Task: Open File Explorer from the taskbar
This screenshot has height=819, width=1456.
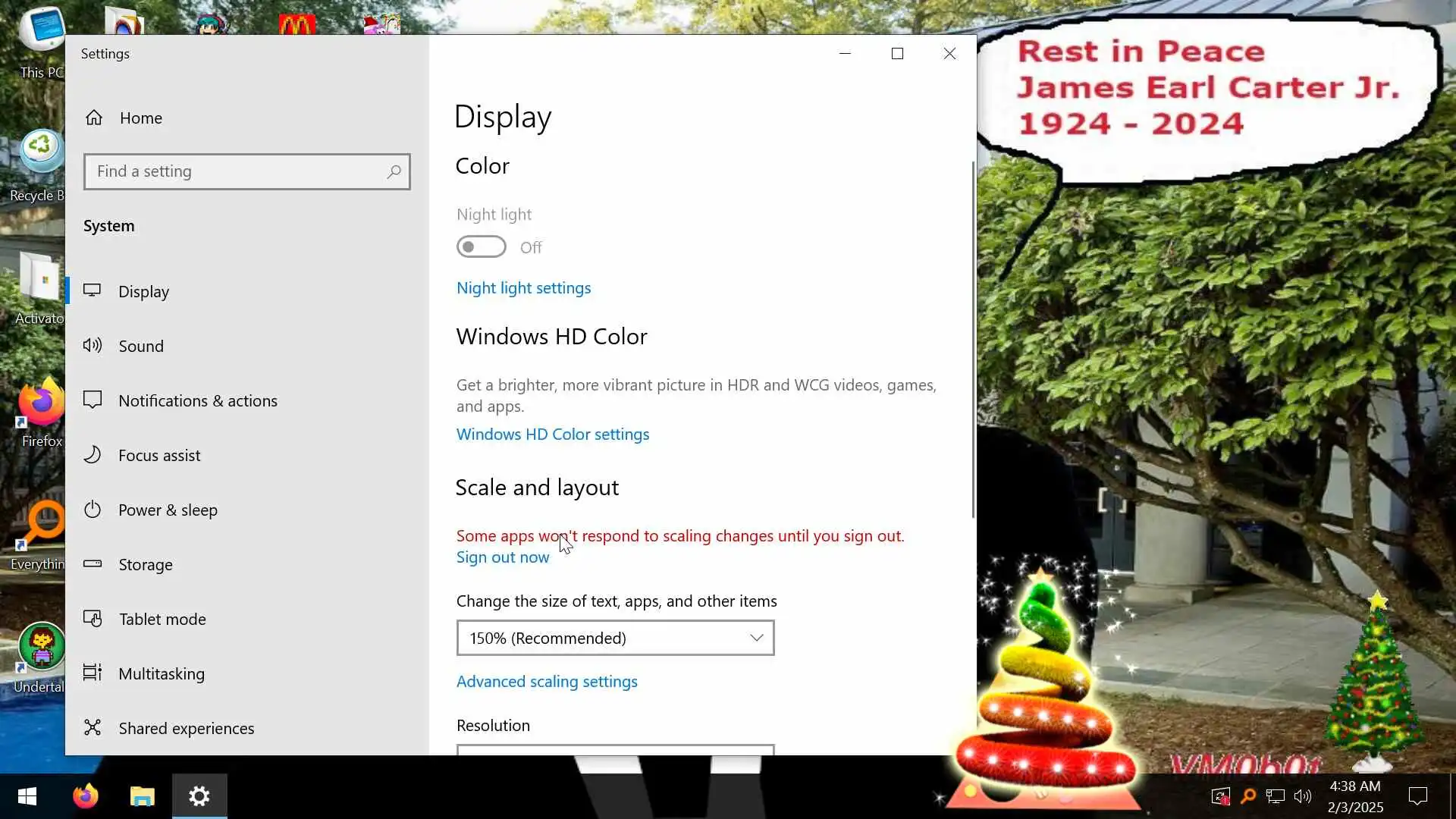Action: (142, 796)
